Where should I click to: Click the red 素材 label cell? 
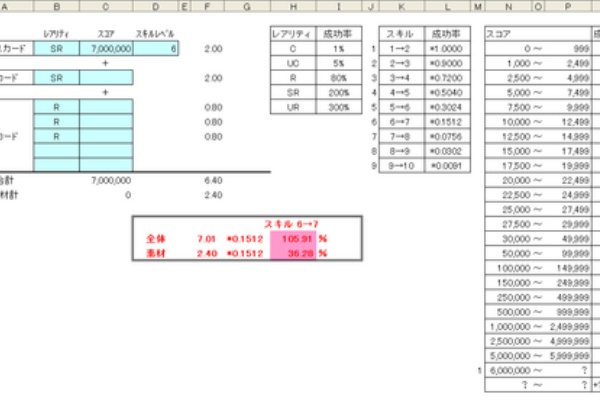pos(155,254)
